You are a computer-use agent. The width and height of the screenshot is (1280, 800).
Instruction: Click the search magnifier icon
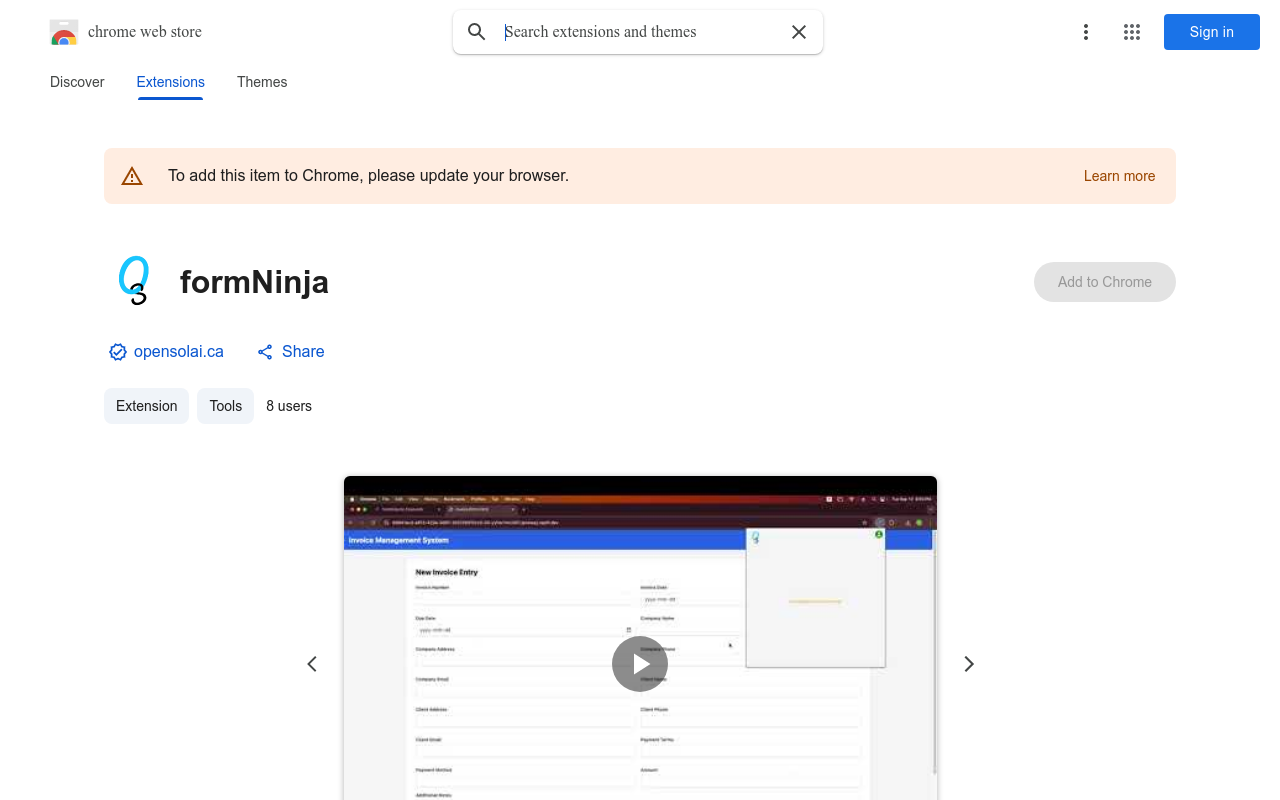[477, 32]
